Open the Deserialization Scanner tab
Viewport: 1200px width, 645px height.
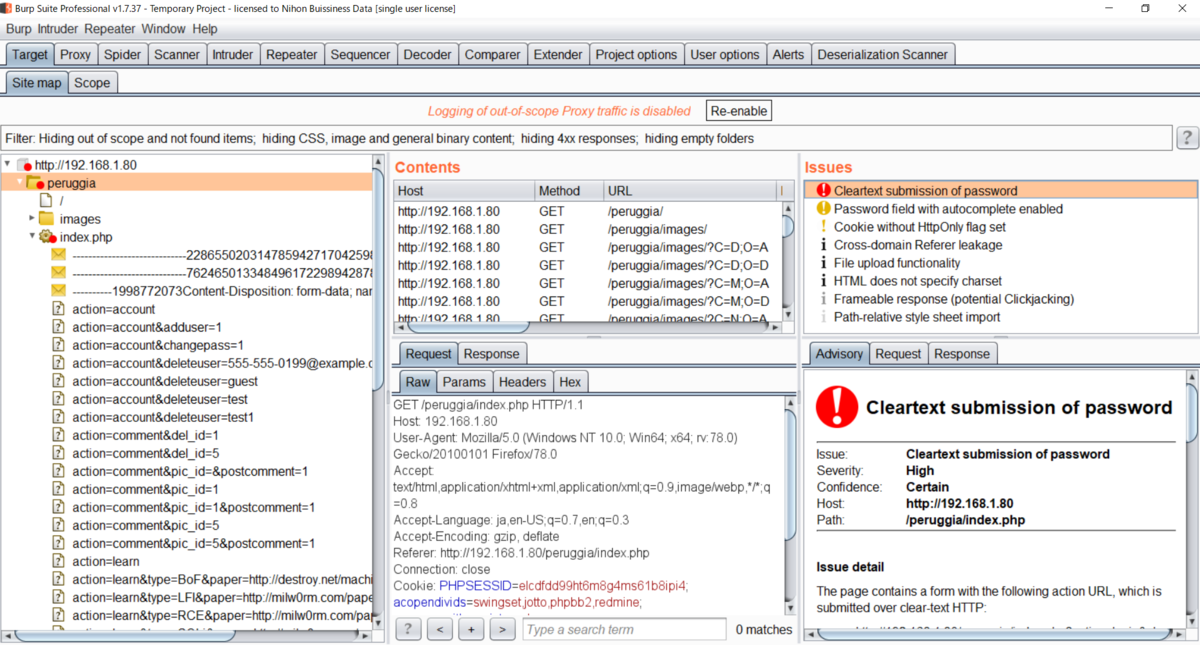(x=883, y=54)
